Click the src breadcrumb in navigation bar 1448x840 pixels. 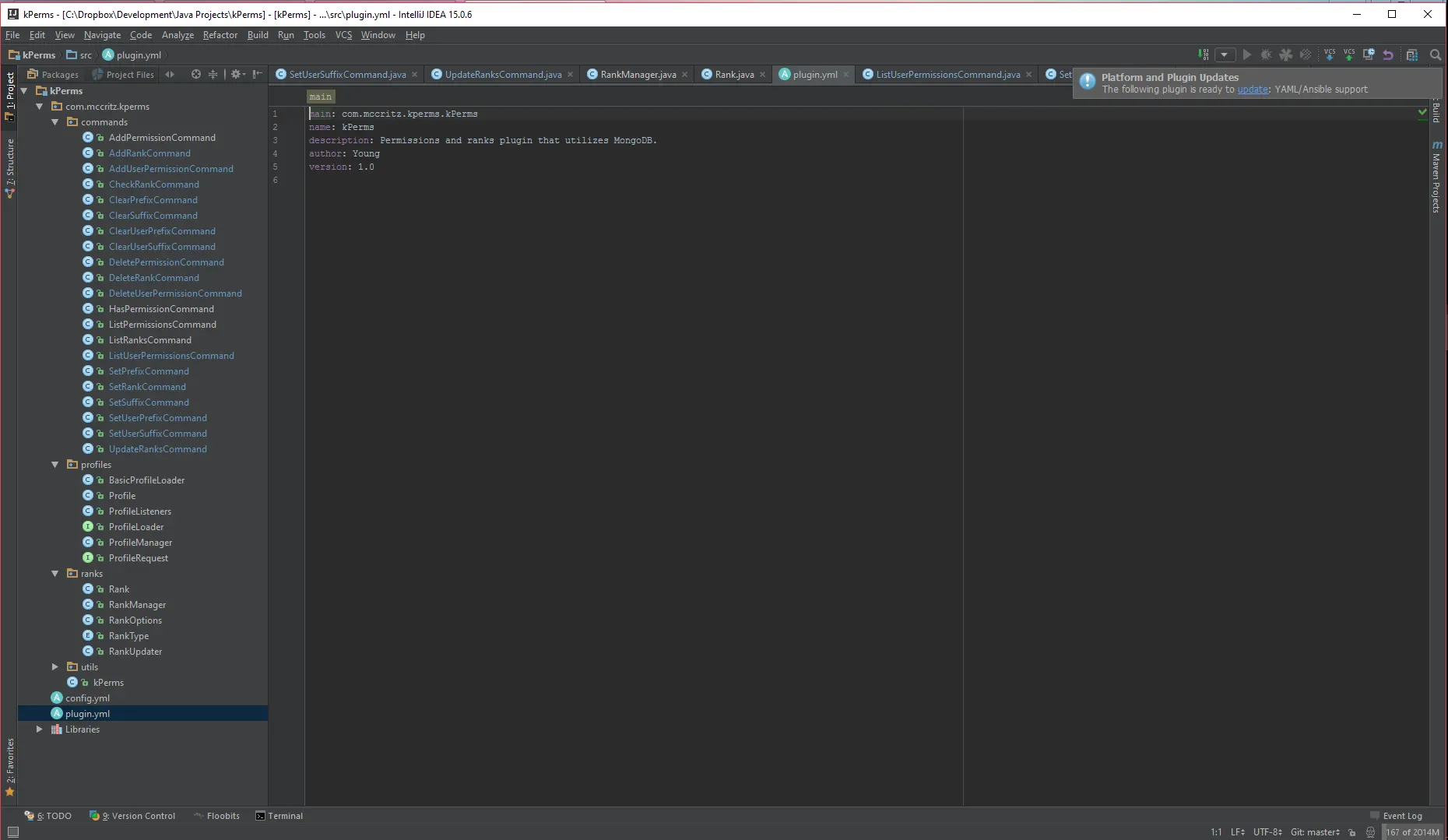79,55
